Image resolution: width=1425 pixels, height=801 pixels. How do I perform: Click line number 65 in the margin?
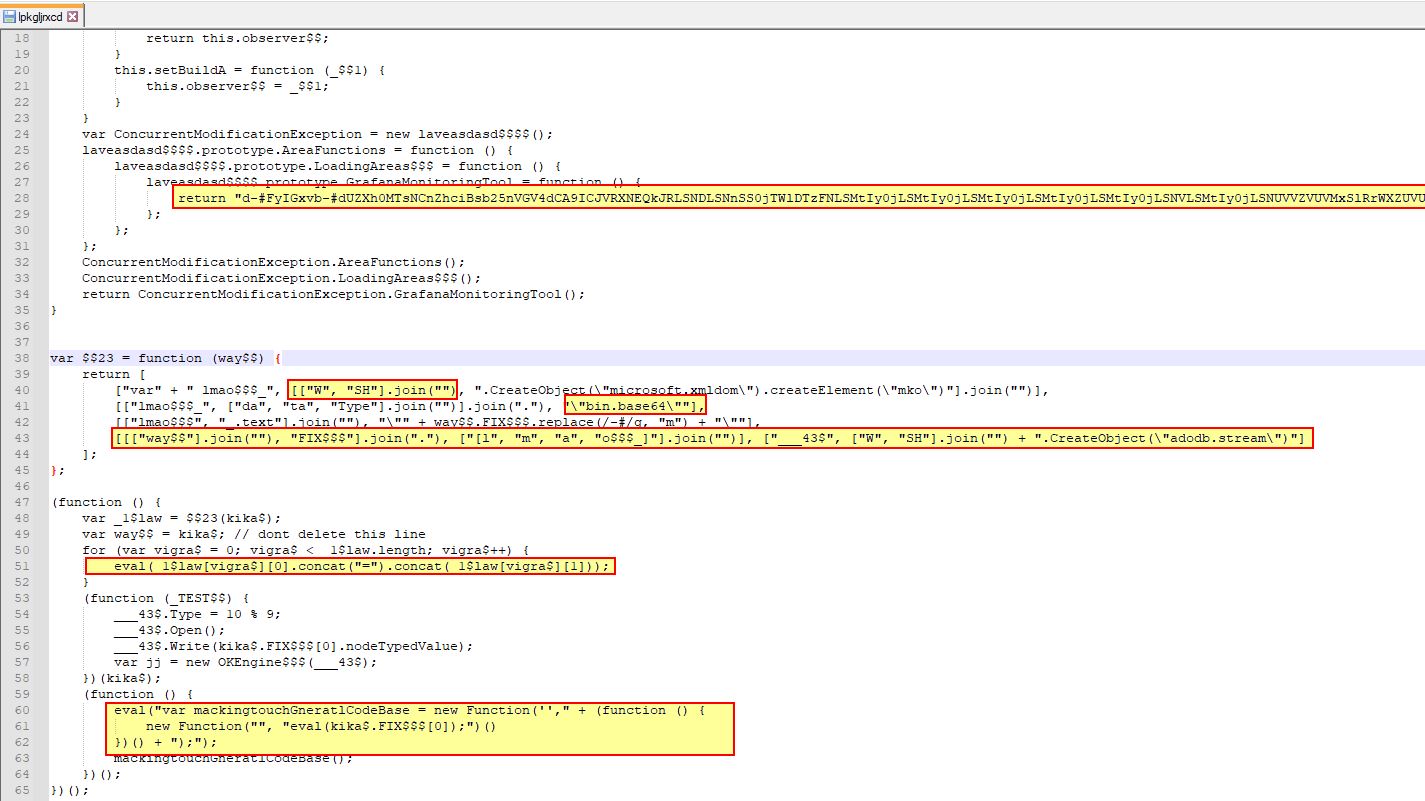pos(23,790)
